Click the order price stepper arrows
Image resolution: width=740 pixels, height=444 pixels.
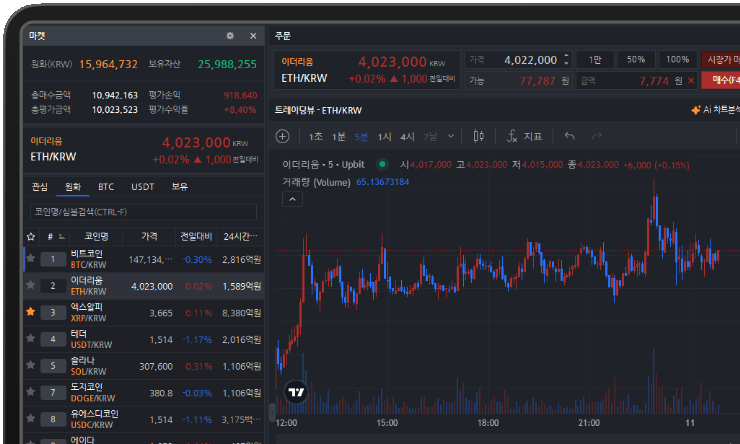567,60
